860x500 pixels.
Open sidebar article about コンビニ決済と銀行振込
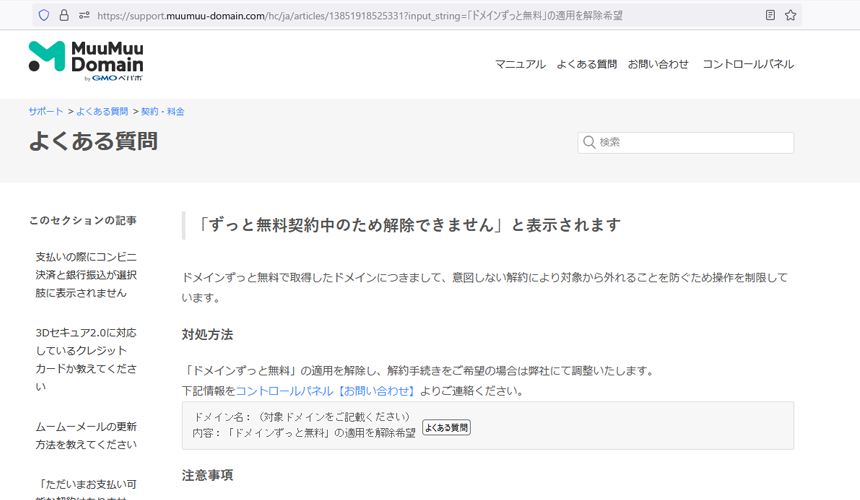86,275
